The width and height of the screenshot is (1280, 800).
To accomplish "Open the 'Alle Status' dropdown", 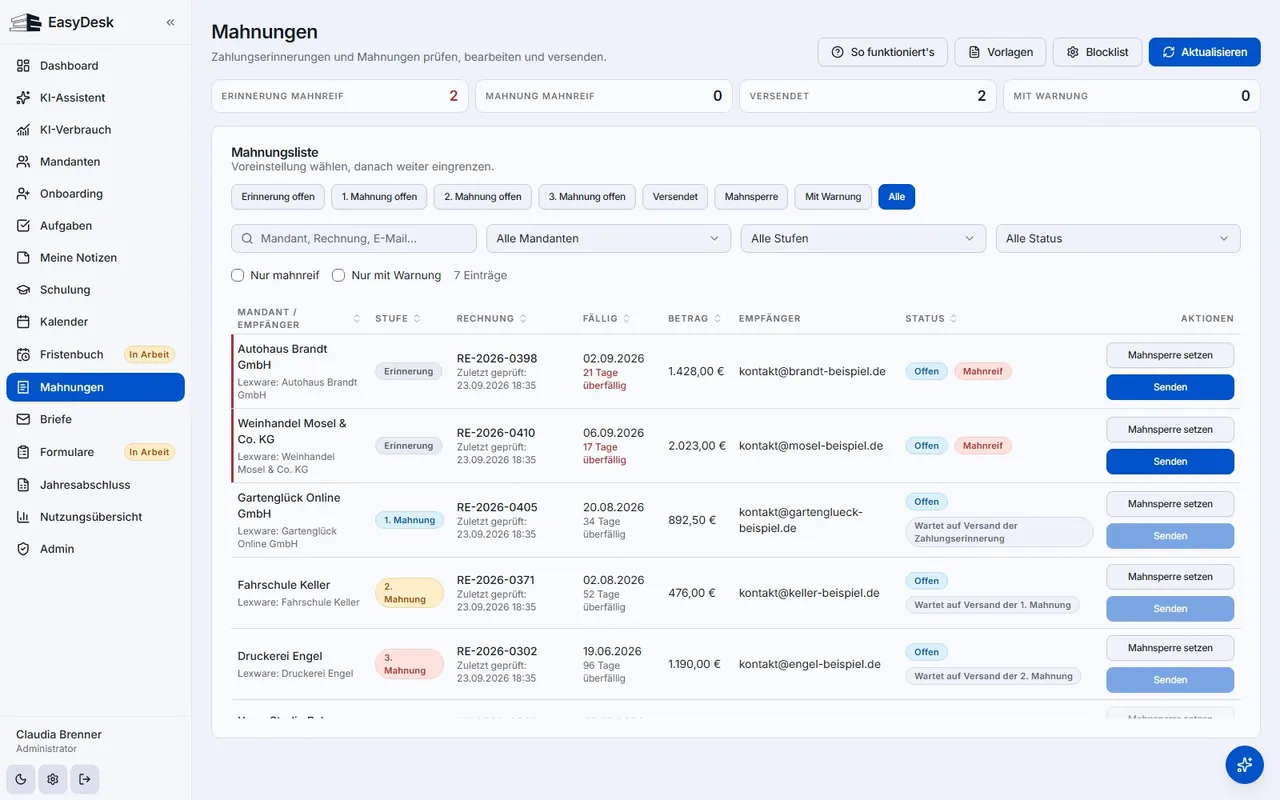I will coord(1118,238).
